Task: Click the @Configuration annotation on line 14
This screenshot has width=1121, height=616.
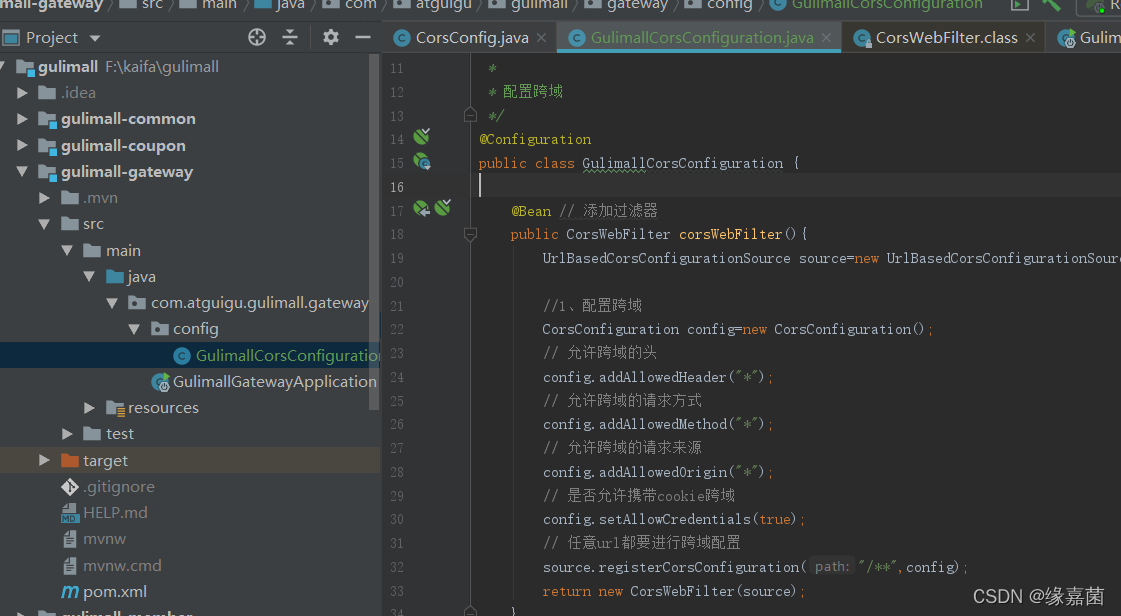Action: click(x=535, y=139)
